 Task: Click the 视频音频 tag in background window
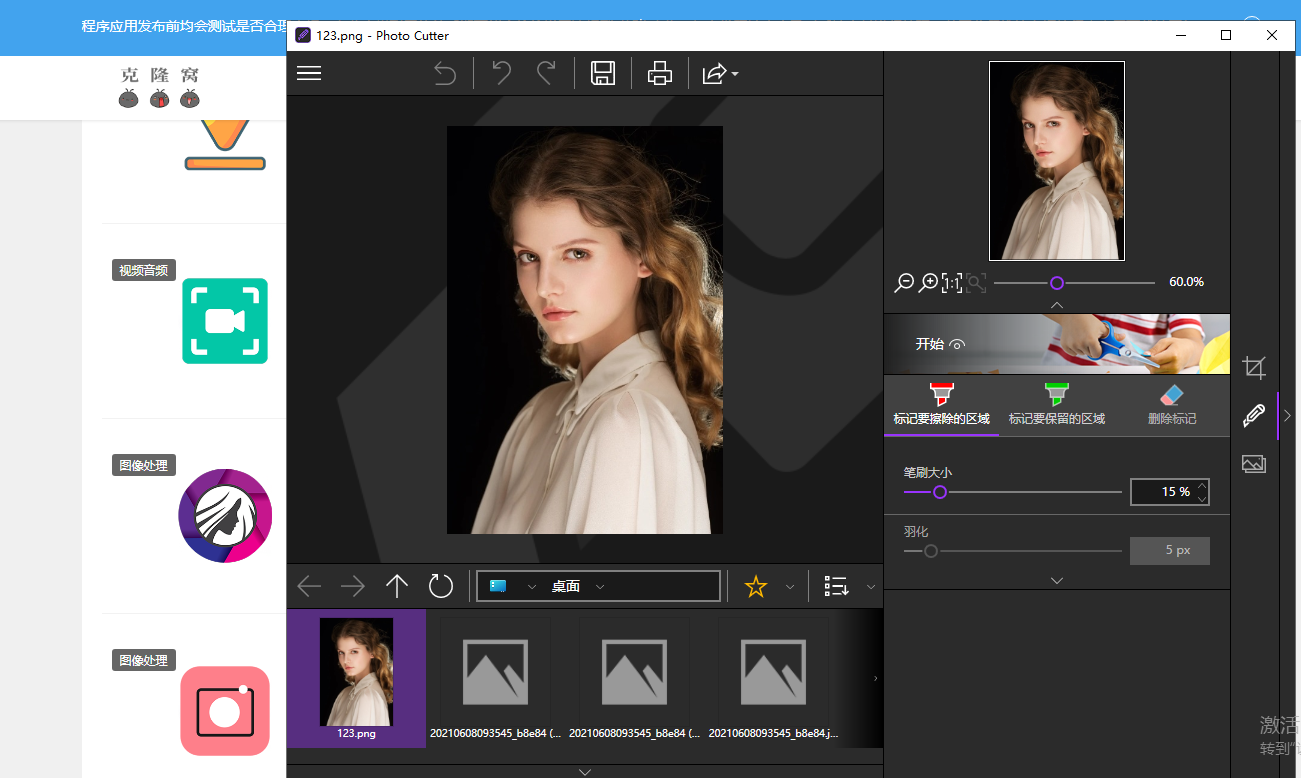click(x=144, y=270)
